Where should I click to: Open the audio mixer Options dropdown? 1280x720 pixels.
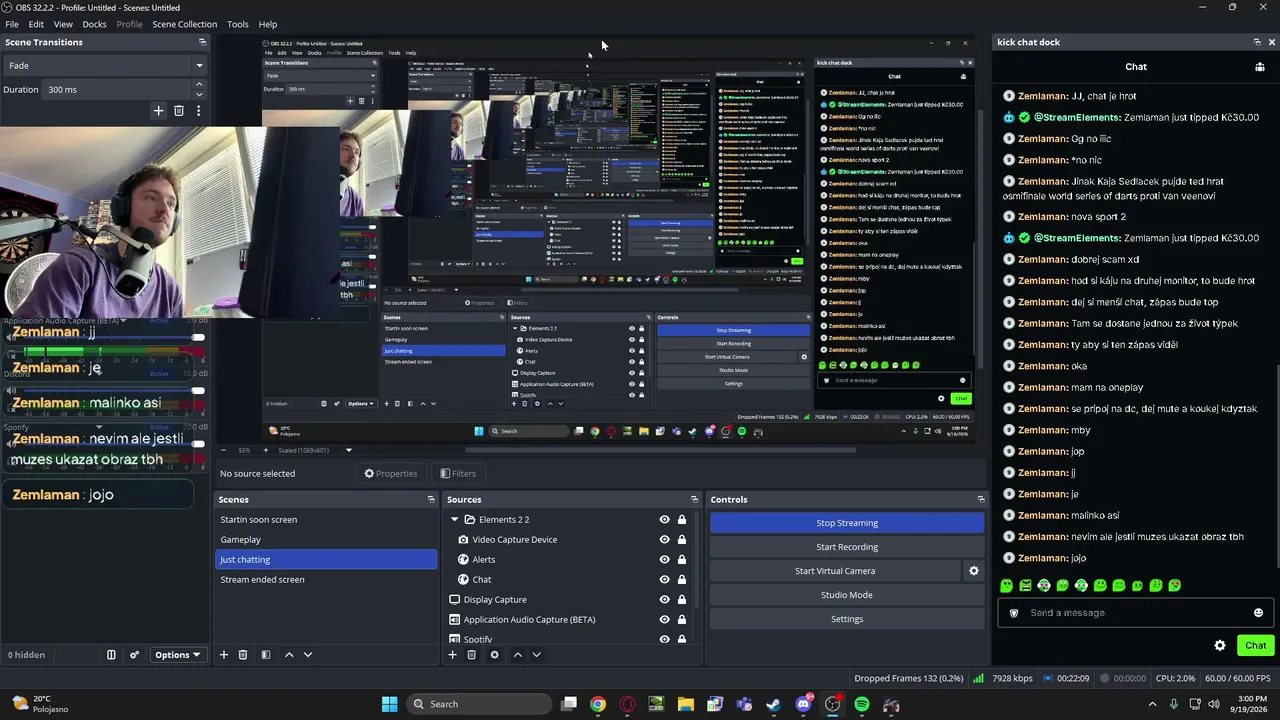coord(177,655)
